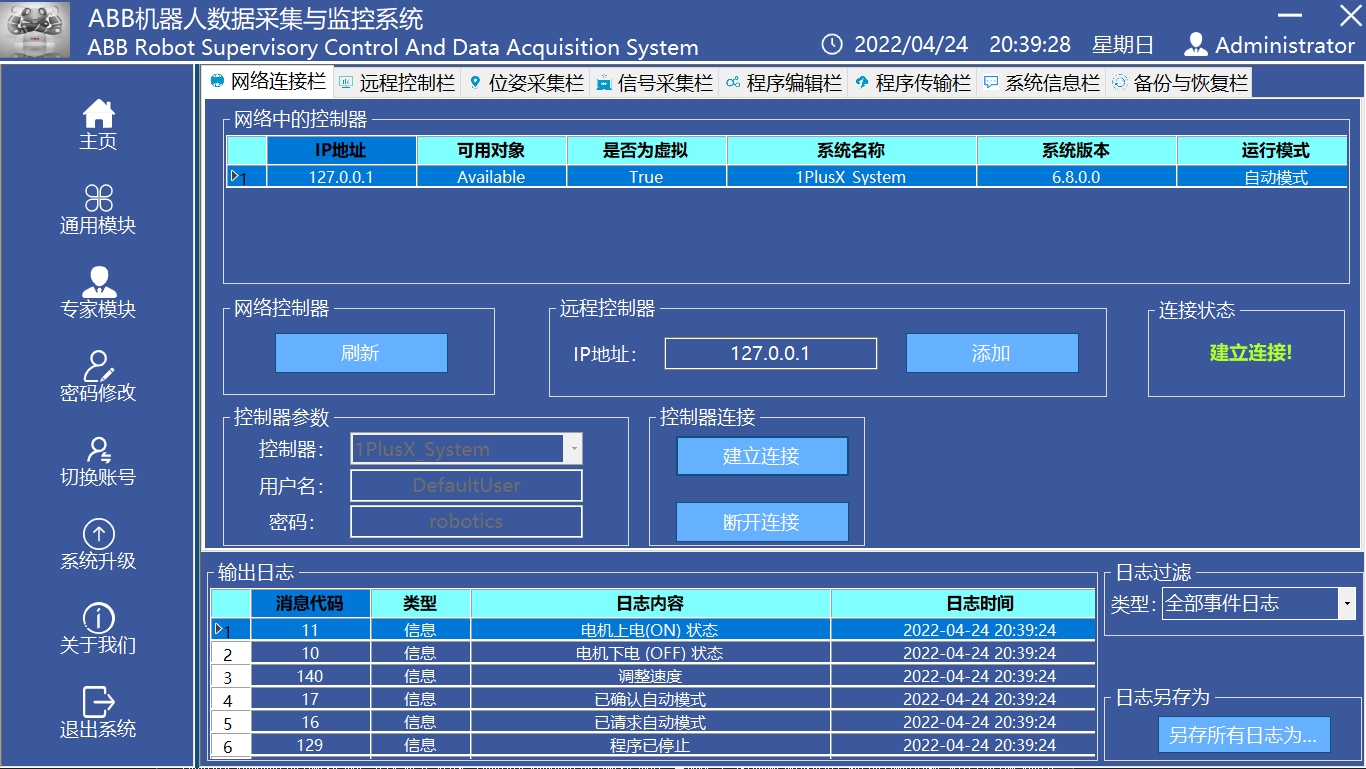Select the 已确认自动模式 log row
Viewport: 1366px width, 769px height.
click(653, 699)
